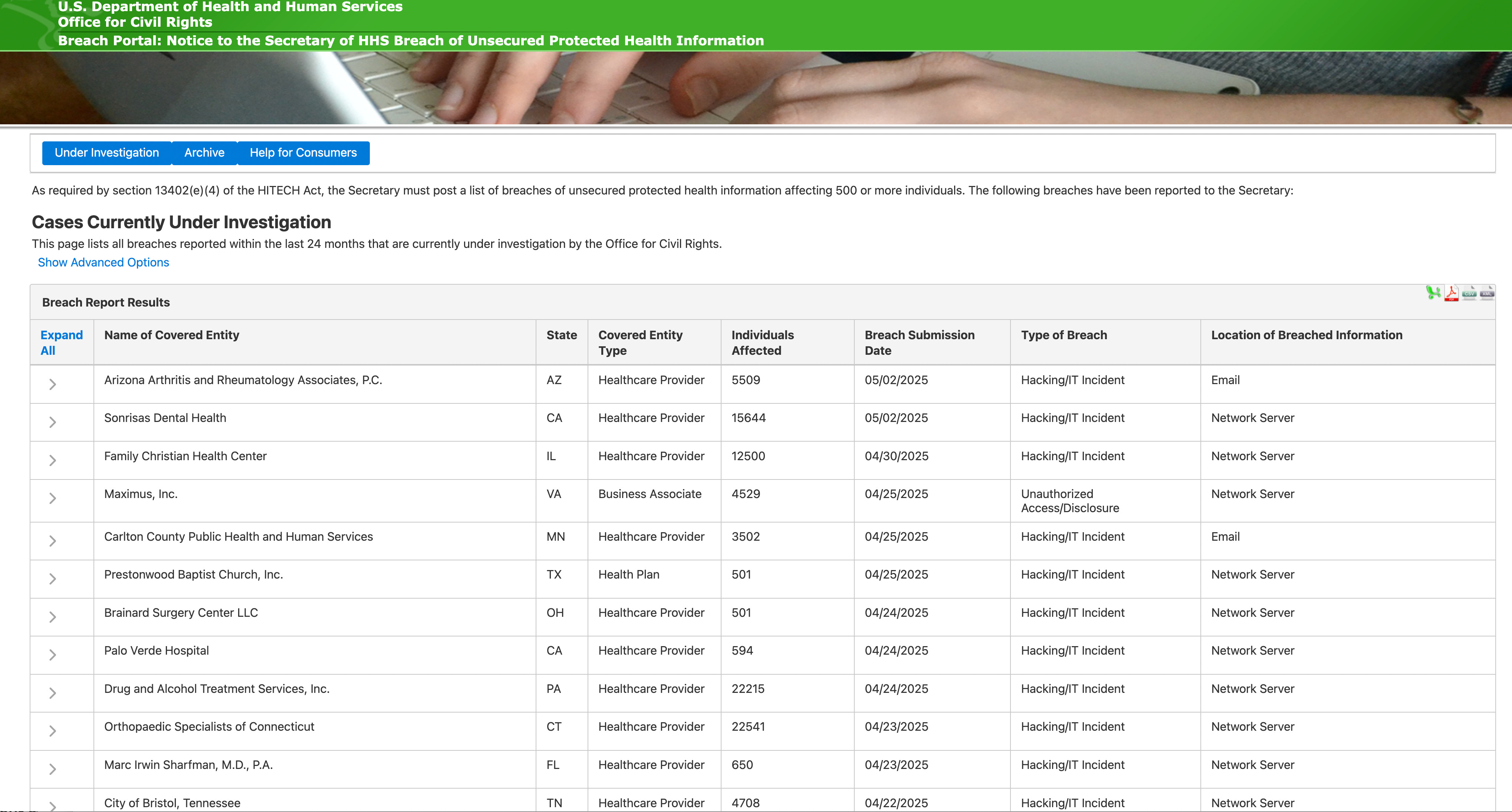Download results via CSV icon
Image resolution: width=1512 pixels, height=812 pixels.
(x=1469, y=292)
